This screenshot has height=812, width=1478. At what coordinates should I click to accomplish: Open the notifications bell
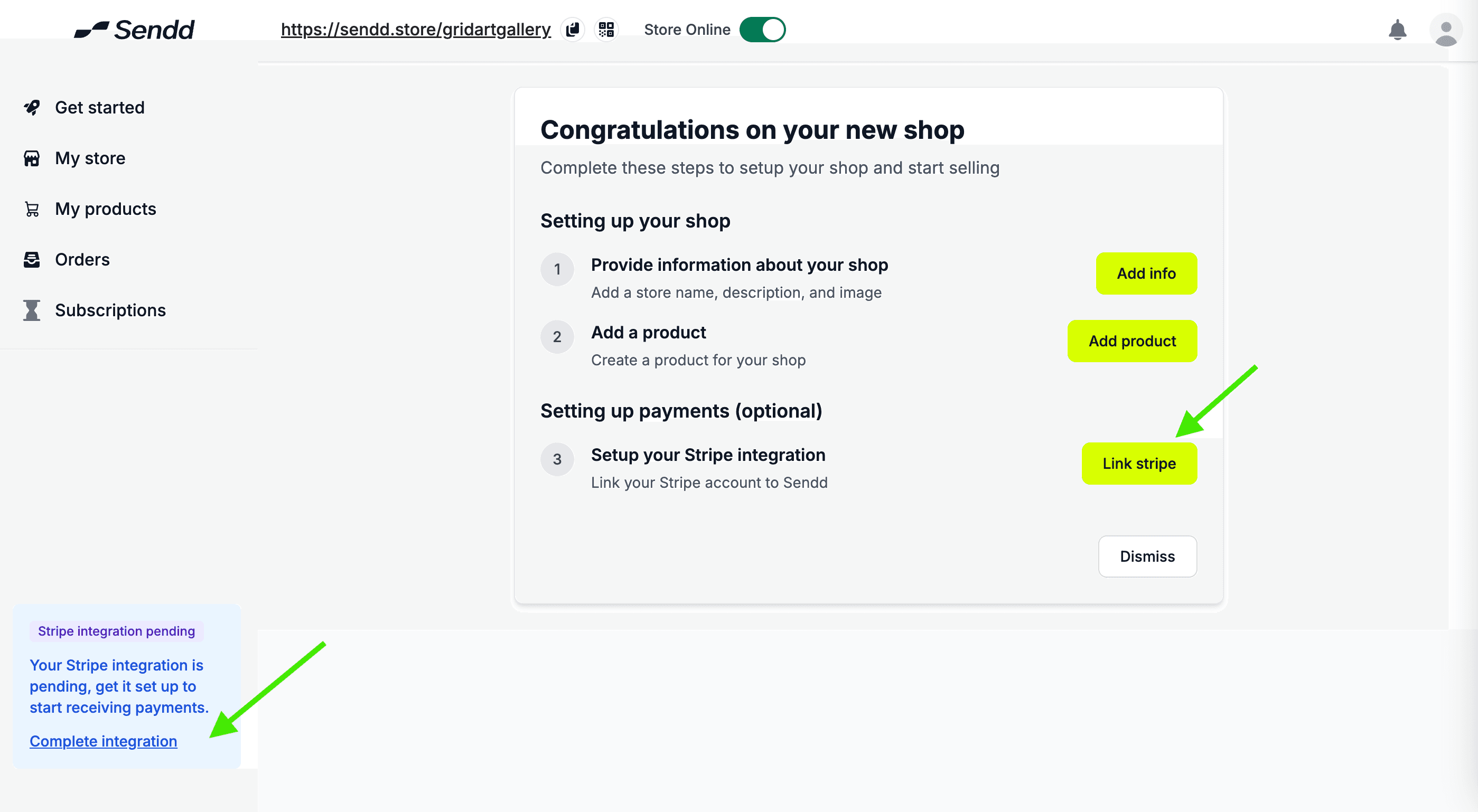pos(1397,30)
